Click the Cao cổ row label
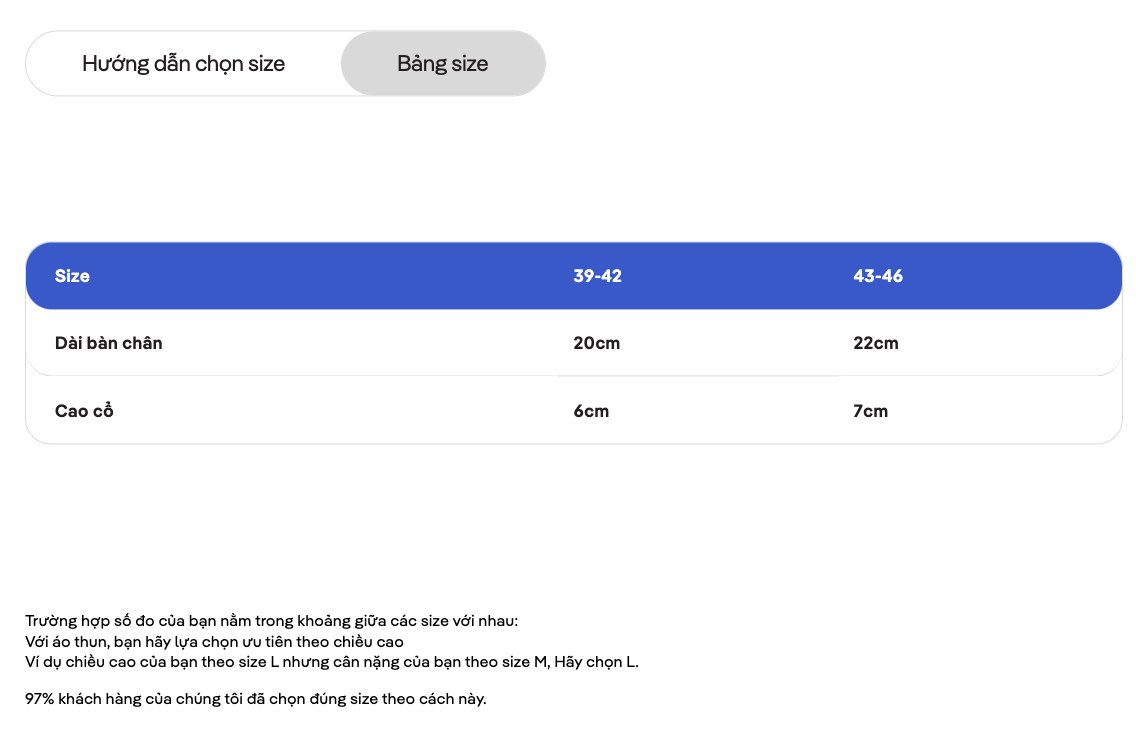The image size is (1136, 740). coord(84,411)
